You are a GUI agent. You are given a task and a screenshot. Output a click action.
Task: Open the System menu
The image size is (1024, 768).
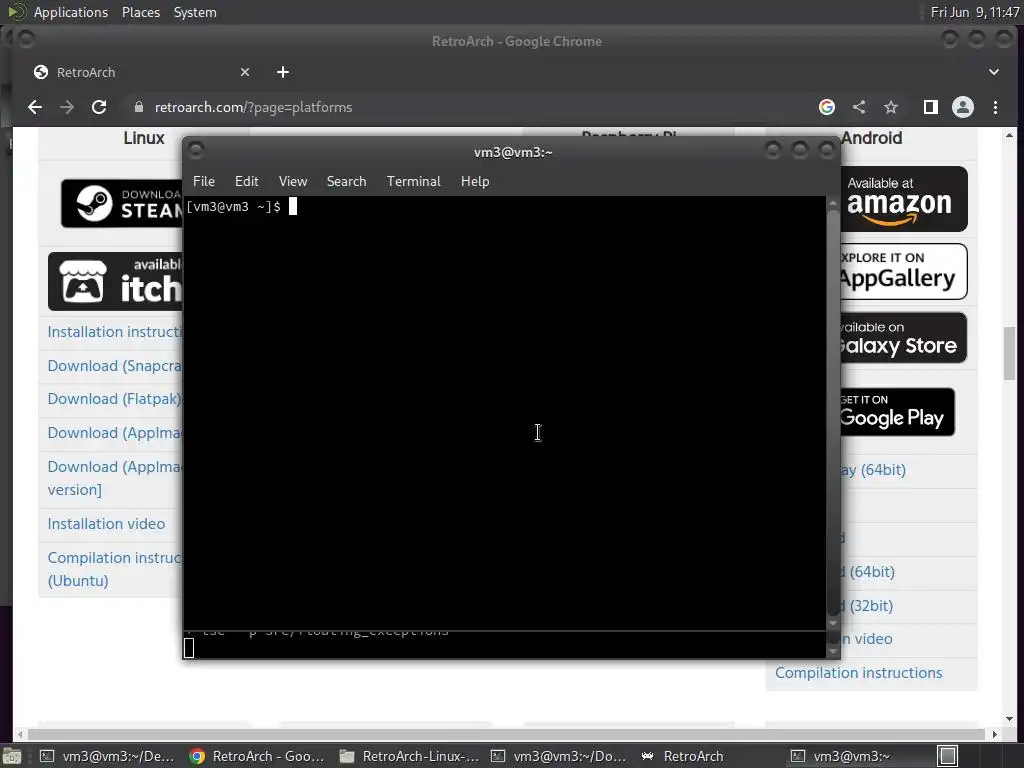[x=195, y=12]
